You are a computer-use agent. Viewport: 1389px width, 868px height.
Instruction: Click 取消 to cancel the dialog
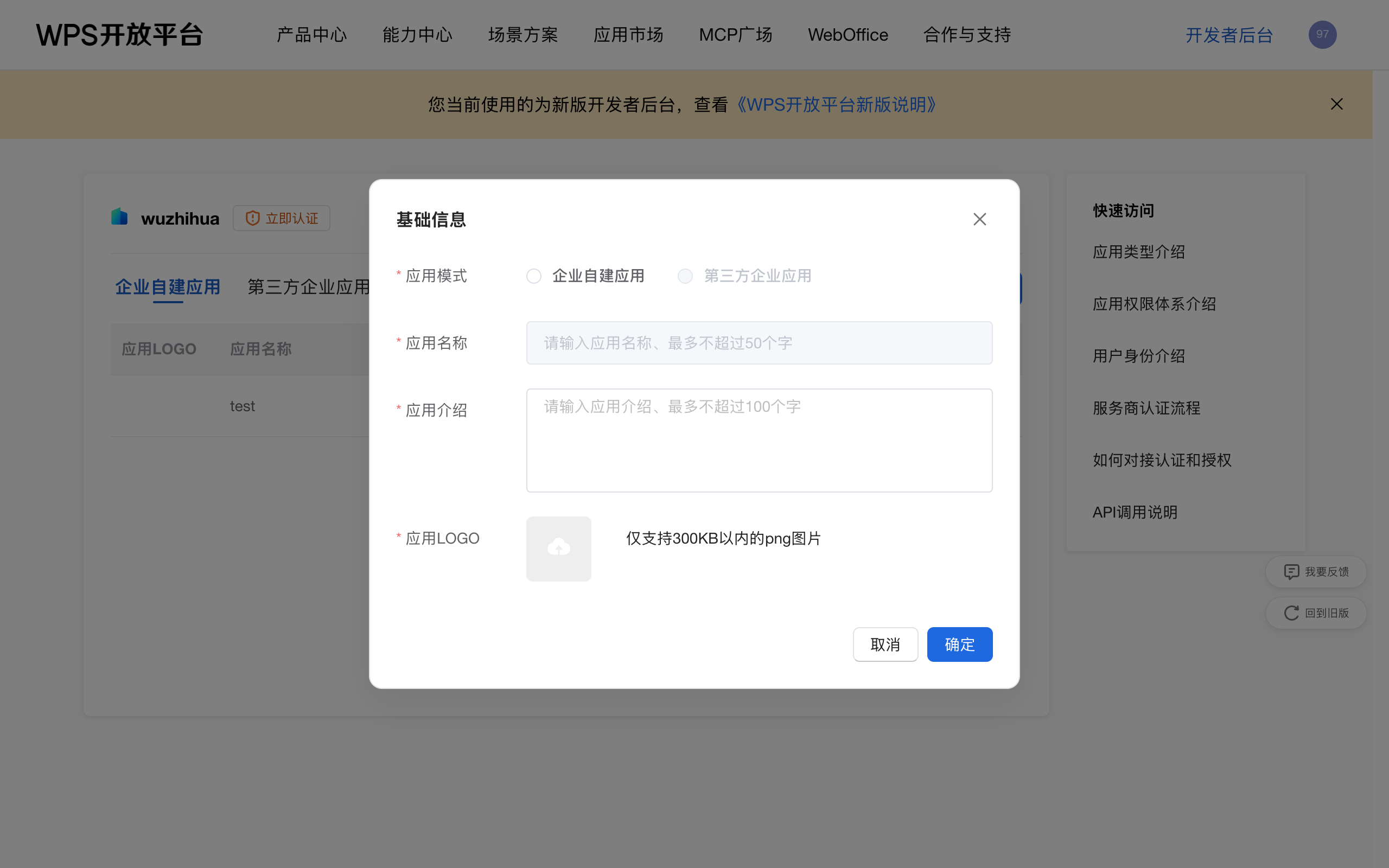(x=885, y=644)
